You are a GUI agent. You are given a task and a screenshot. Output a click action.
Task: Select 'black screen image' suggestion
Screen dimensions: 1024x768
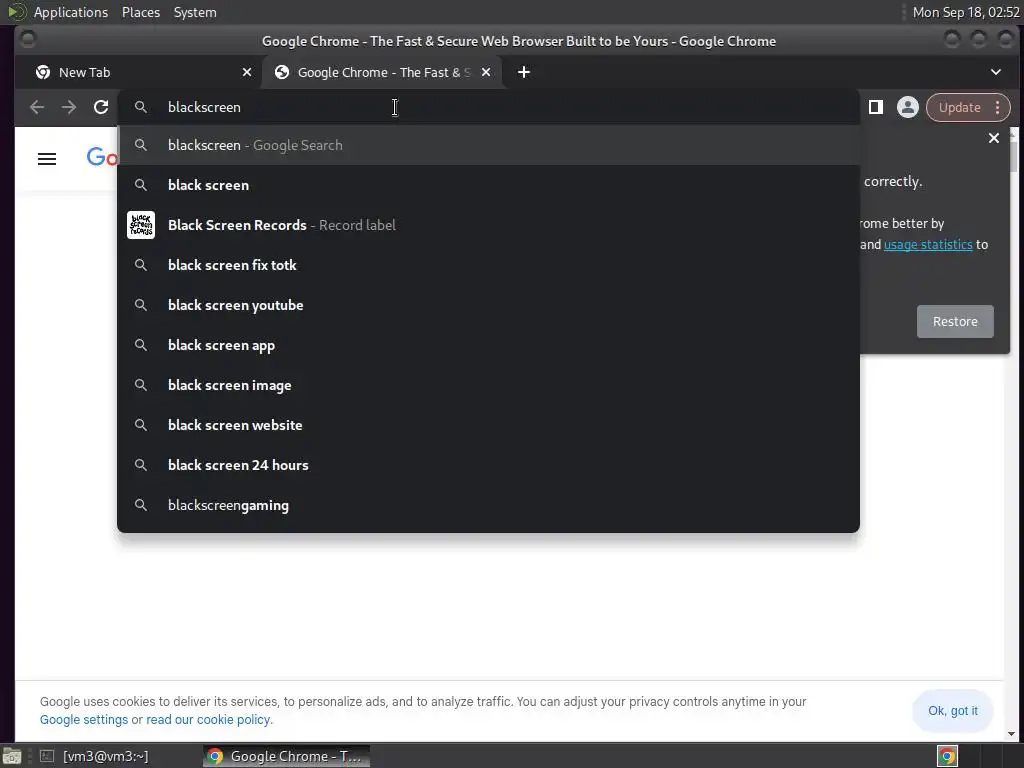(x=488, y=385)
